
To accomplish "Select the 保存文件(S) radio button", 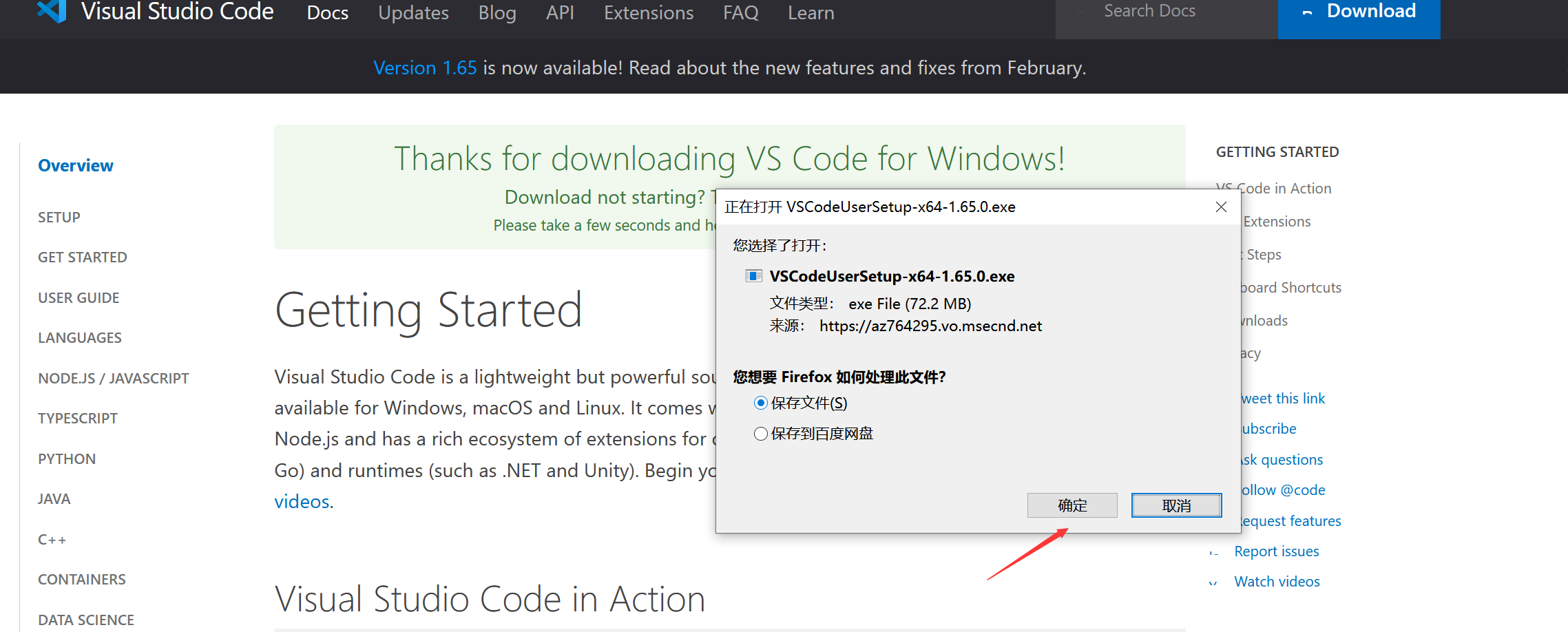I will [761, 403].
